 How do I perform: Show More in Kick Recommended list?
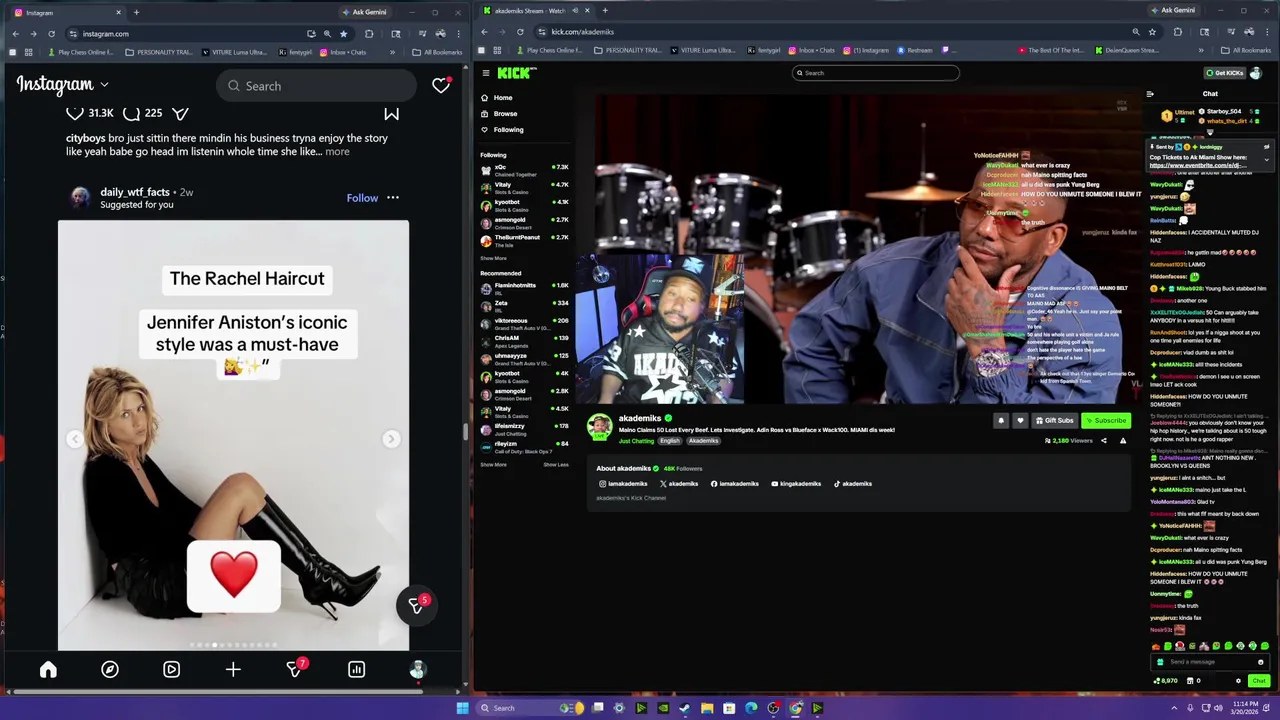tap(493, 464)
